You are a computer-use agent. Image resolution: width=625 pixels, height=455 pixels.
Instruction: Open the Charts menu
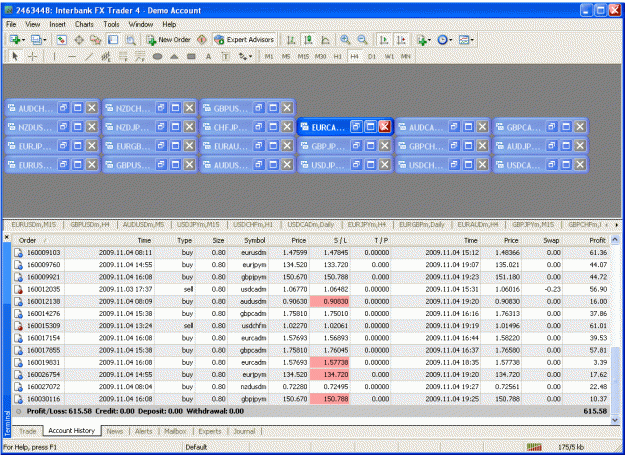84,24
